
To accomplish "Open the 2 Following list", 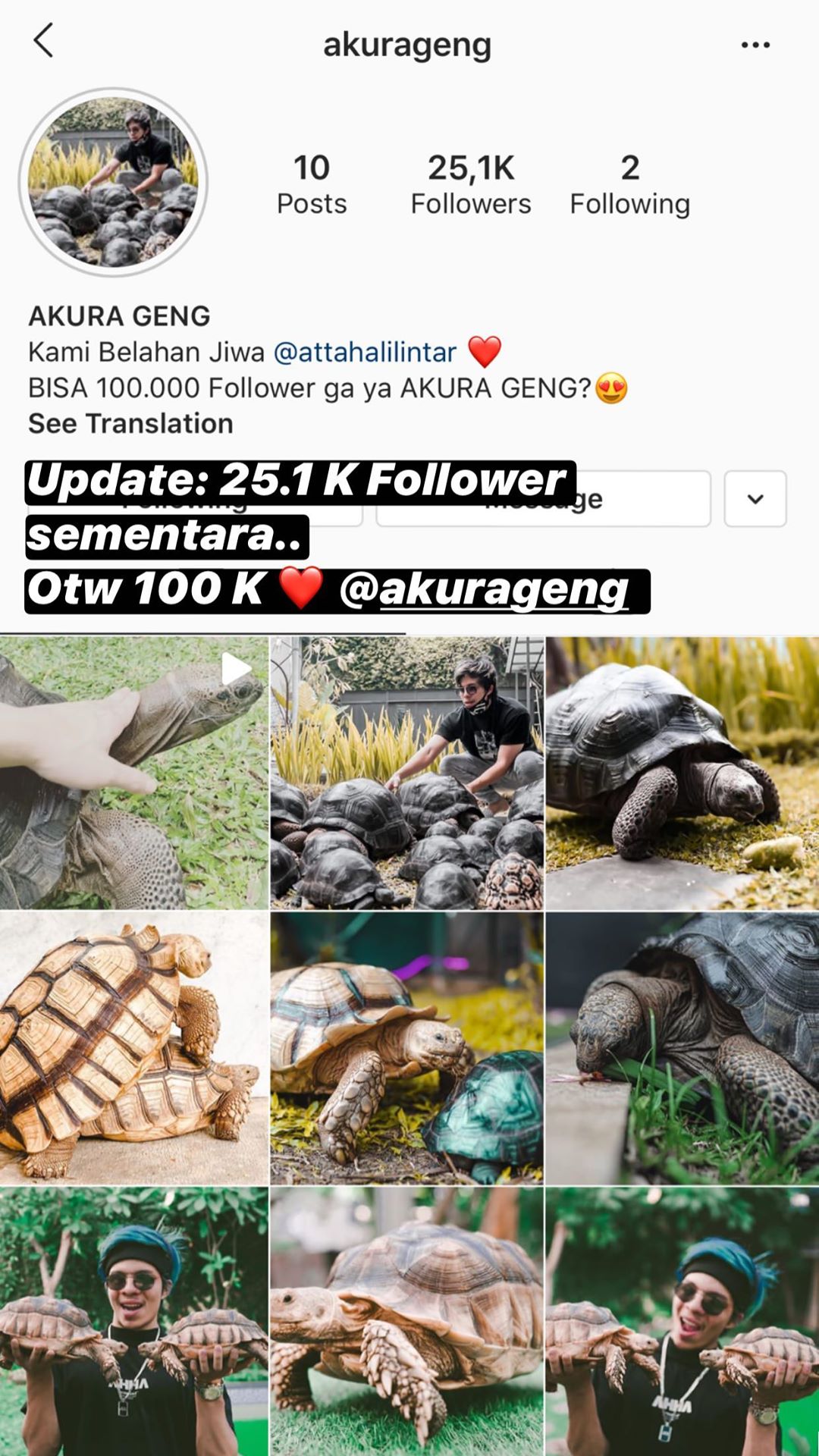I will coord(630,184).
